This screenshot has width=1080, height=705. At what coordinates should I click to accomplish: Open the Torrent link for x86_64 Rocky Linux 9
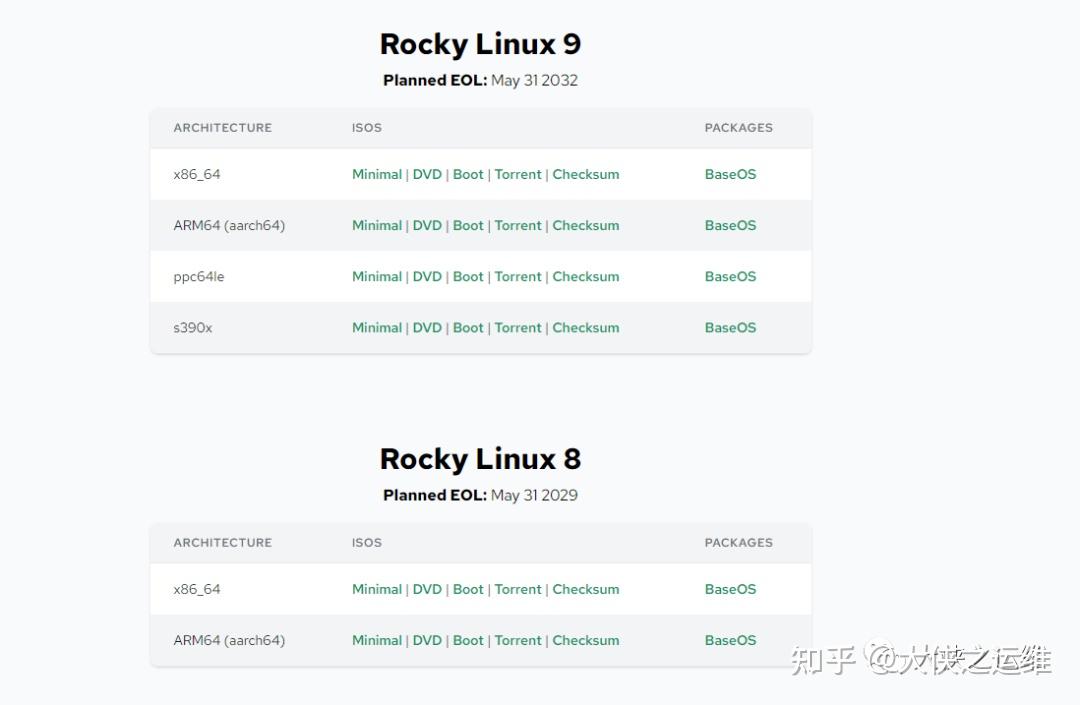(518, 174)
